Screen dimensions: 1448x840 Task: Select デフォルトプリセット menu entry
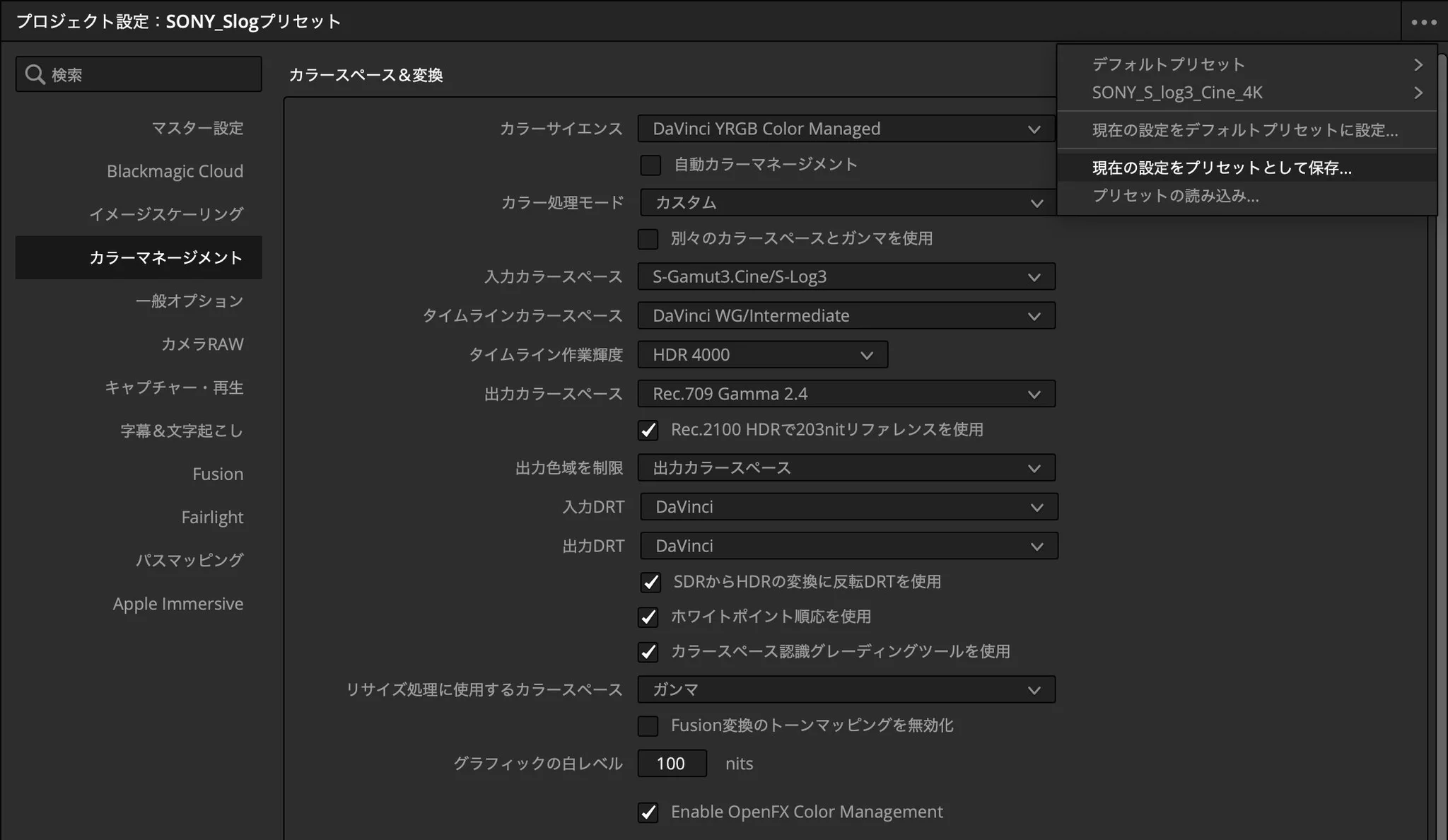(1247, 64)
